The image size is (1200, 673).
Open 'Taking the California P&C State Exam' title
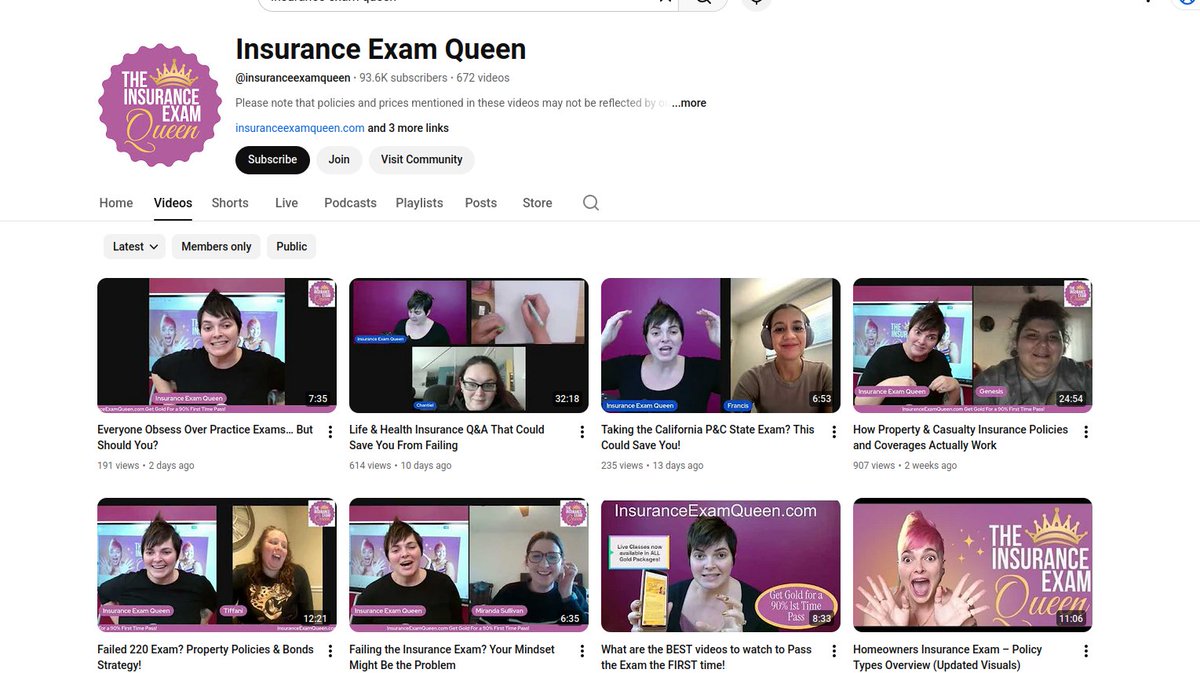point(708,437)
